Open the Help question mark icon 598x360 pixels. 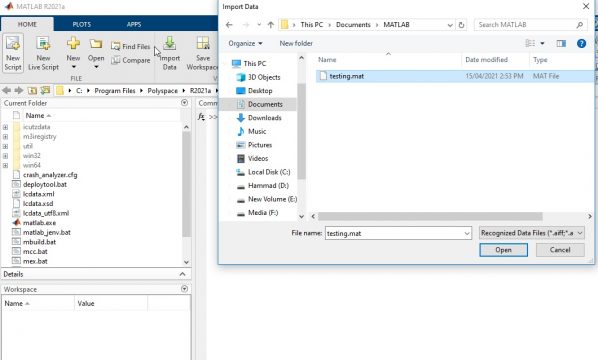pyautogui.click(x=581, y=43)
